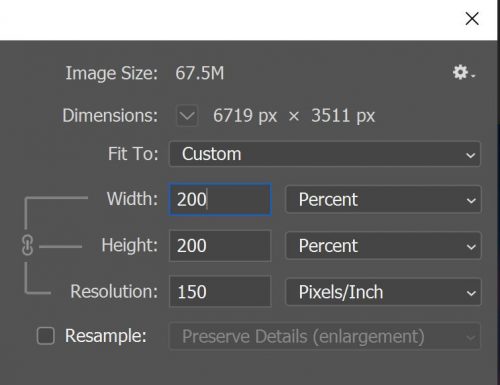Open the Width unit Percent dropdown
This screenshot has height=385, width=500.
(x=383, y=200)
